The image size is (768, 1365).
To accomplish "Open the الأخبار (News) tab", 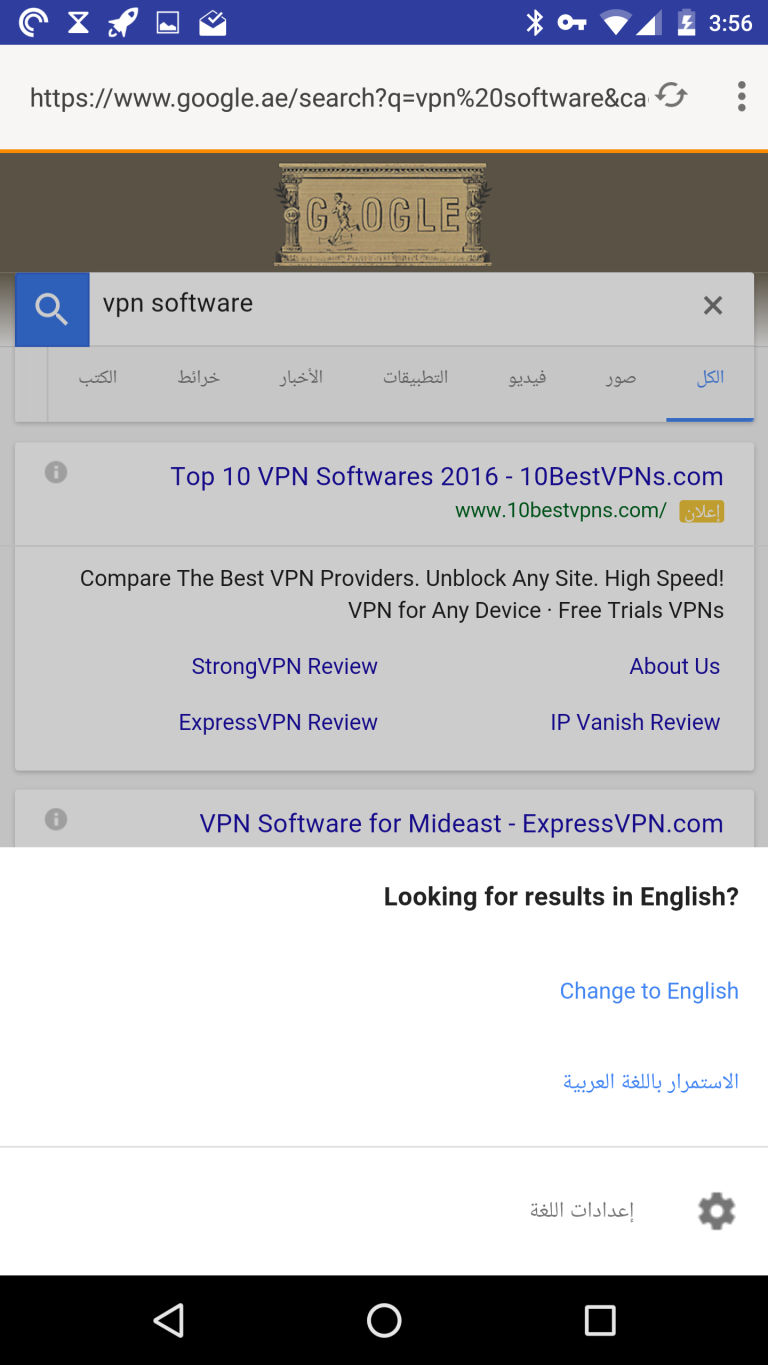I will coord(301,378).
